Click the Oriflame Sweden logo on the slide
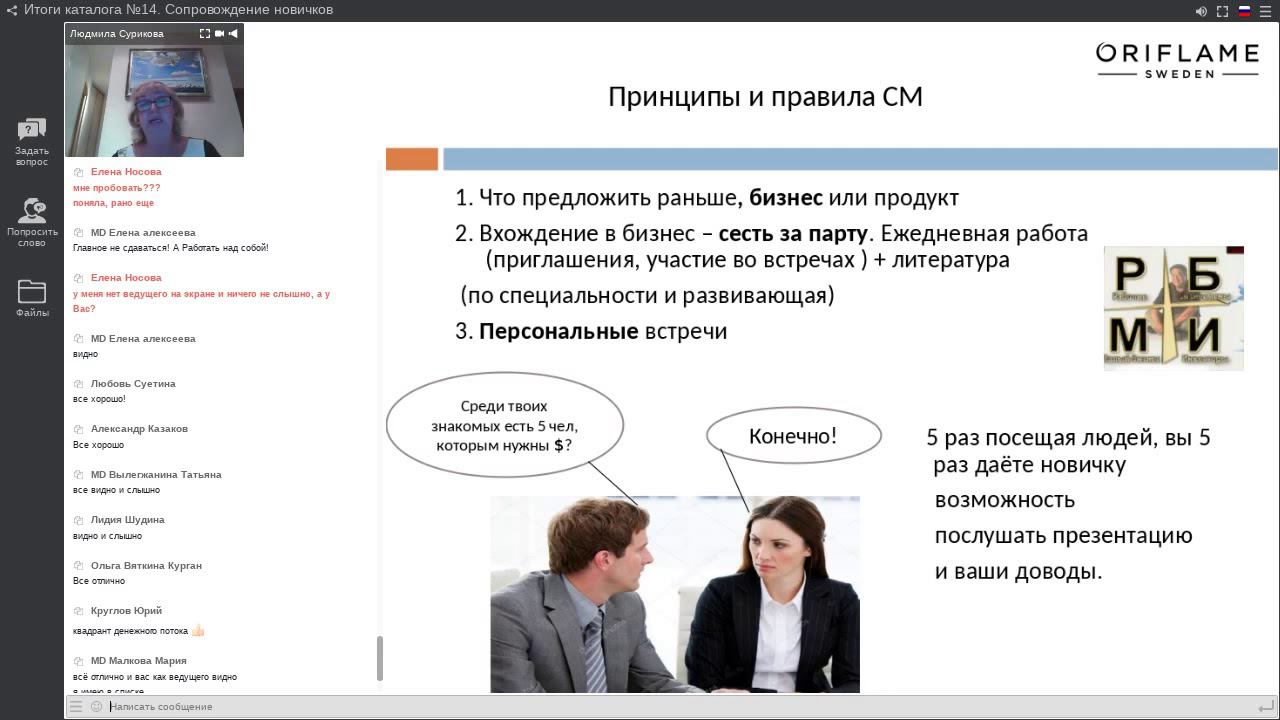Image resolution: width=1280 pixels, height=720 pixels. 1178,60
